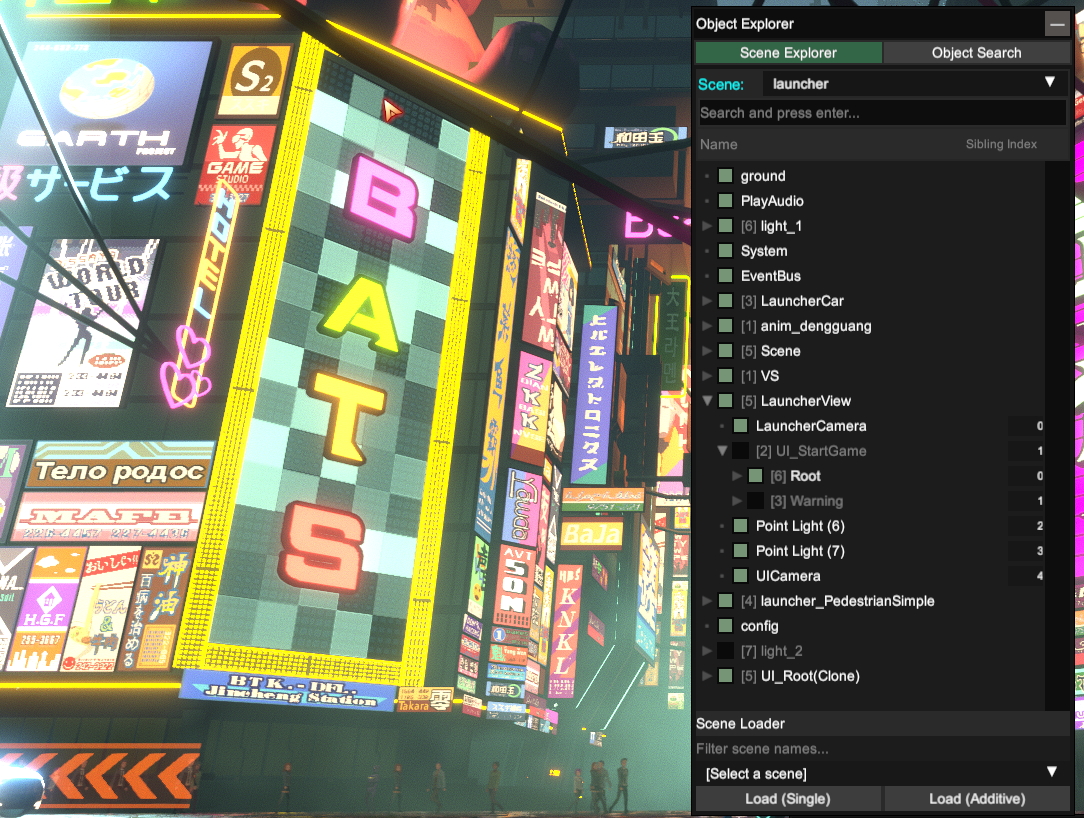Screen dimensions: 1084x818
Task: Click the Sibling Index column header
Action: tap(1001, 144)
